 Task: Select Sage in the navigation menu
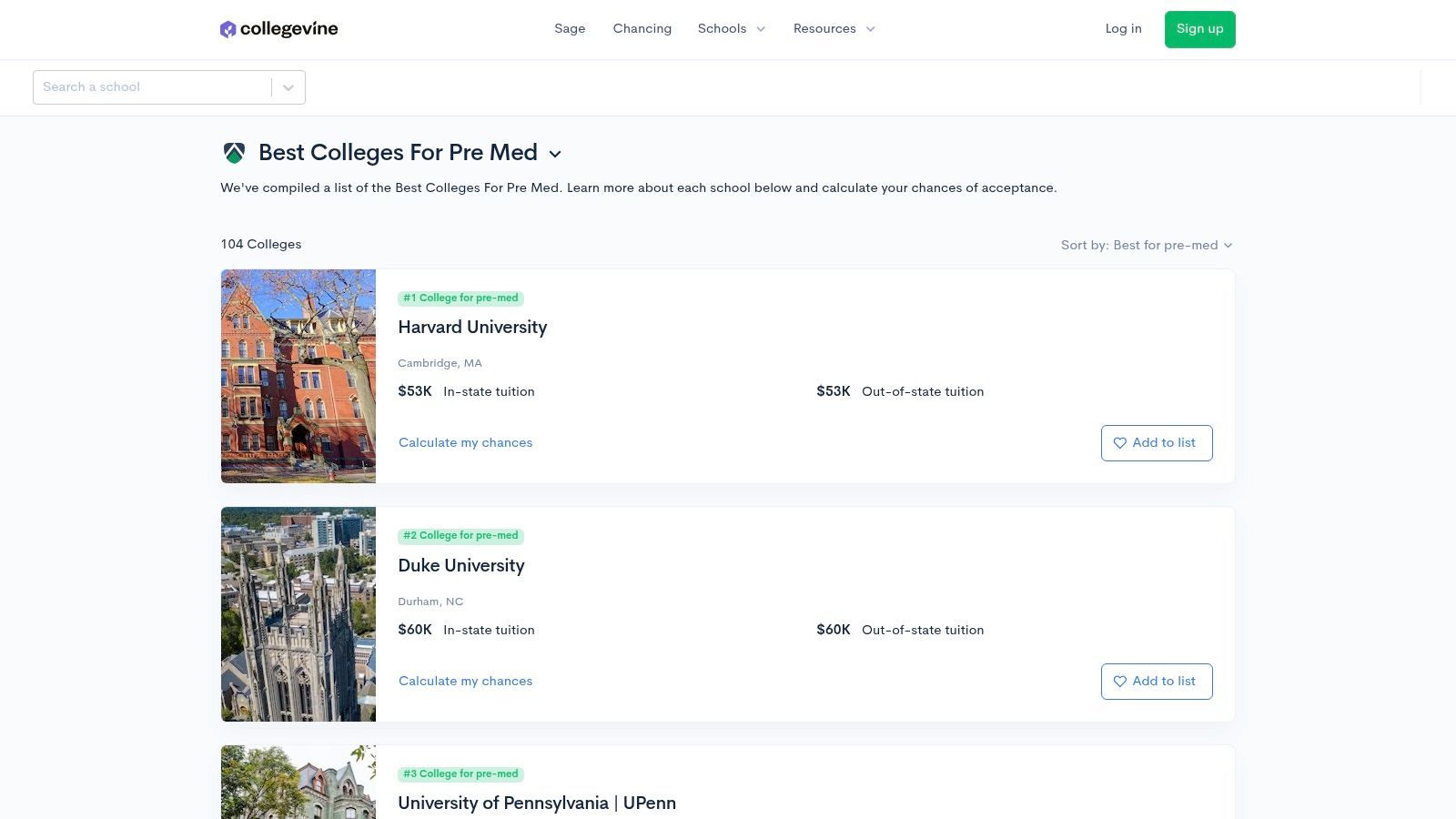570,28
